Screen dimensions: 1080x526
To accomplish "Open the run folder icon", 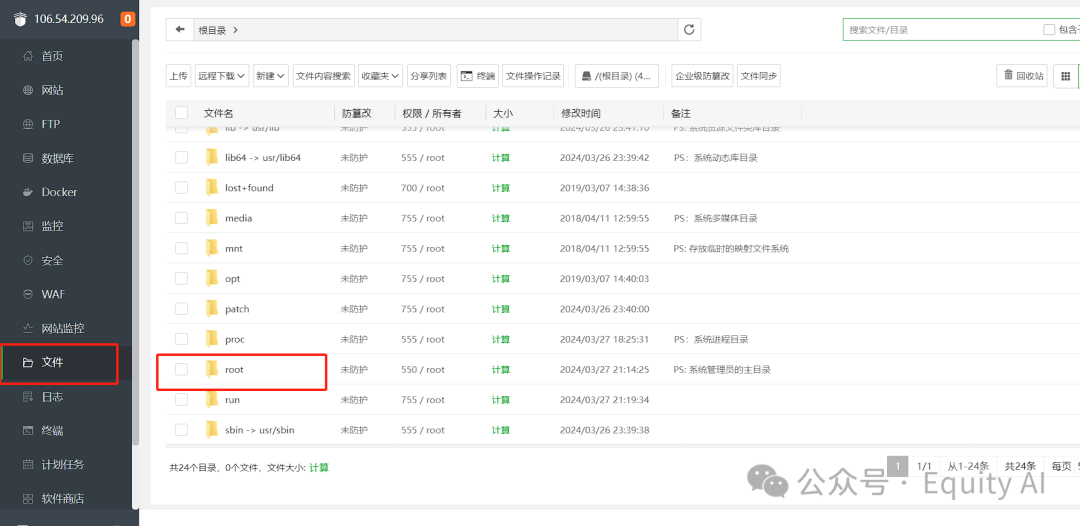I will [x=211, y=400].
